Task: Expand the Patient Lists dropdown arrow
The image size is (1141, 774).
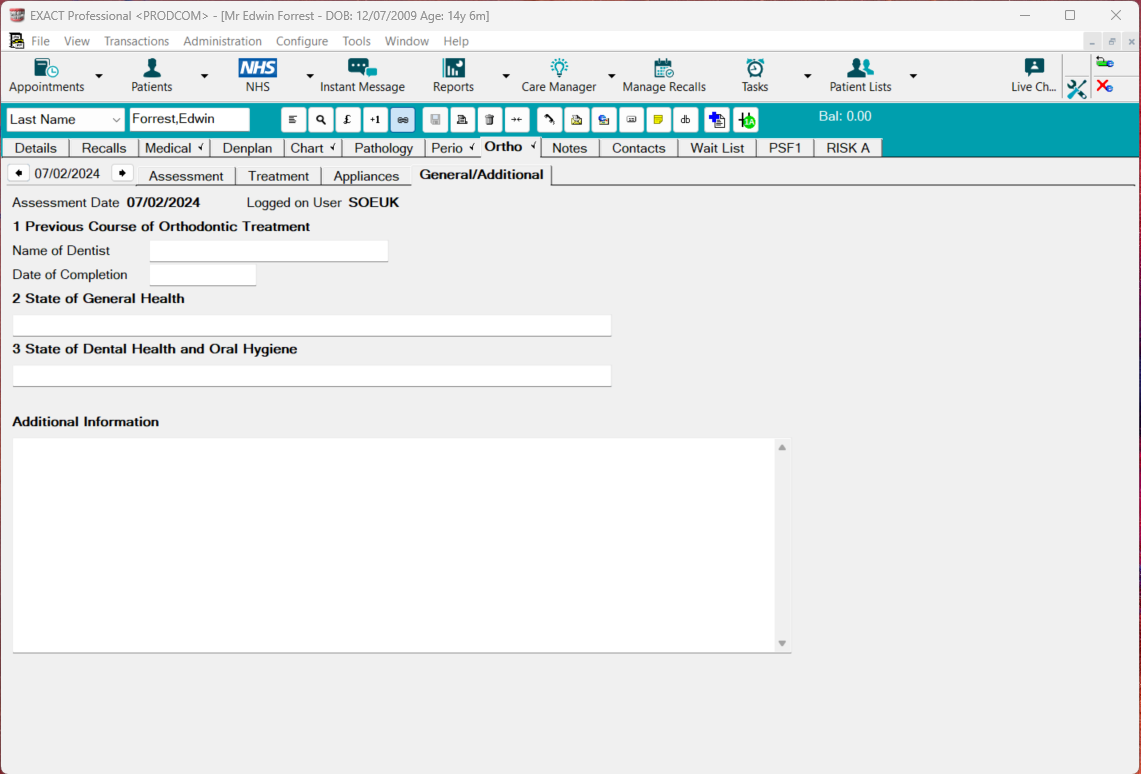Action: 912,75
